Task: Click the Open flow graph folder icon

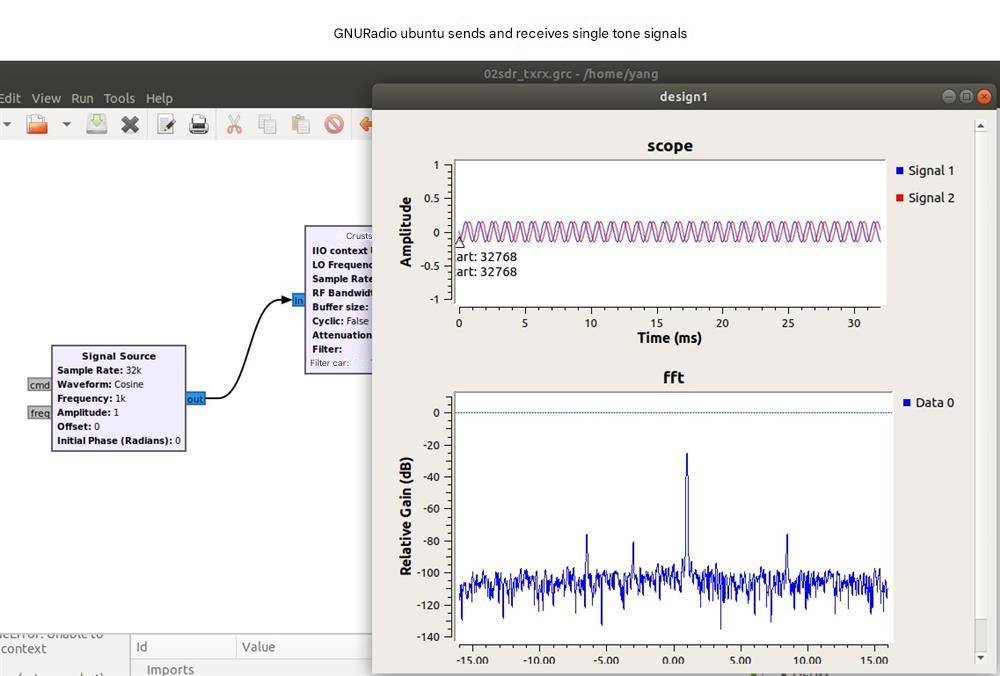Action: pos(37,124)
